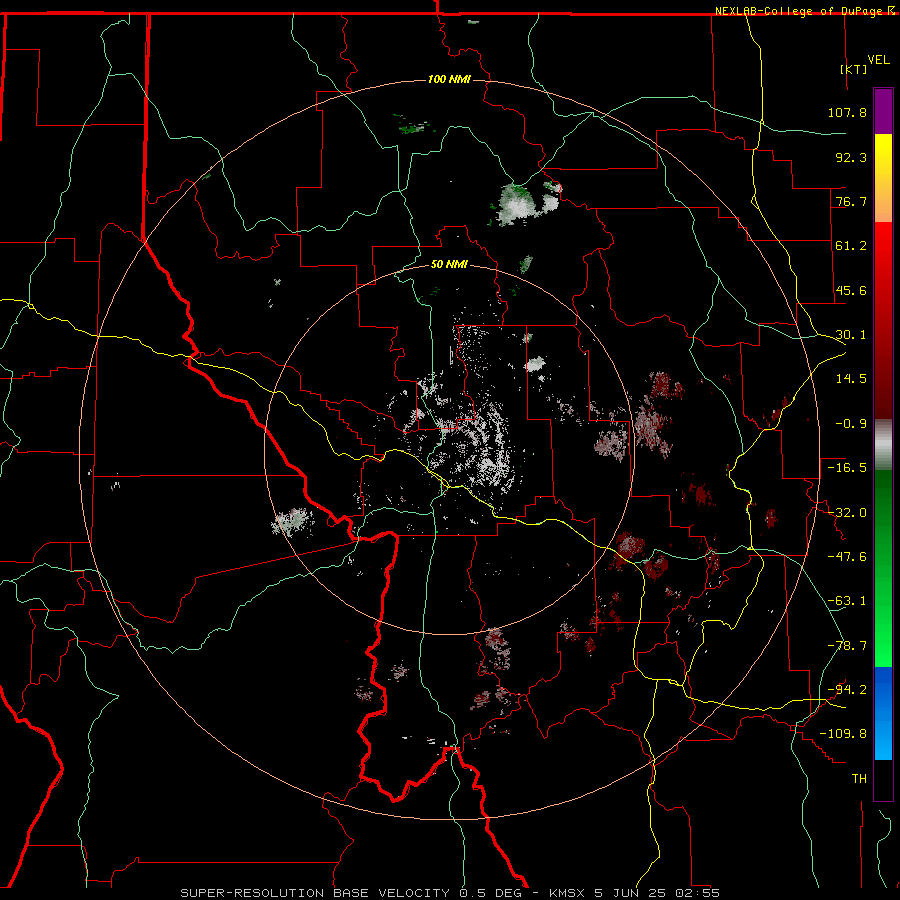Click the 100 NMI range ring label
The image size is (900, 900).
click(x=449, y=79)
